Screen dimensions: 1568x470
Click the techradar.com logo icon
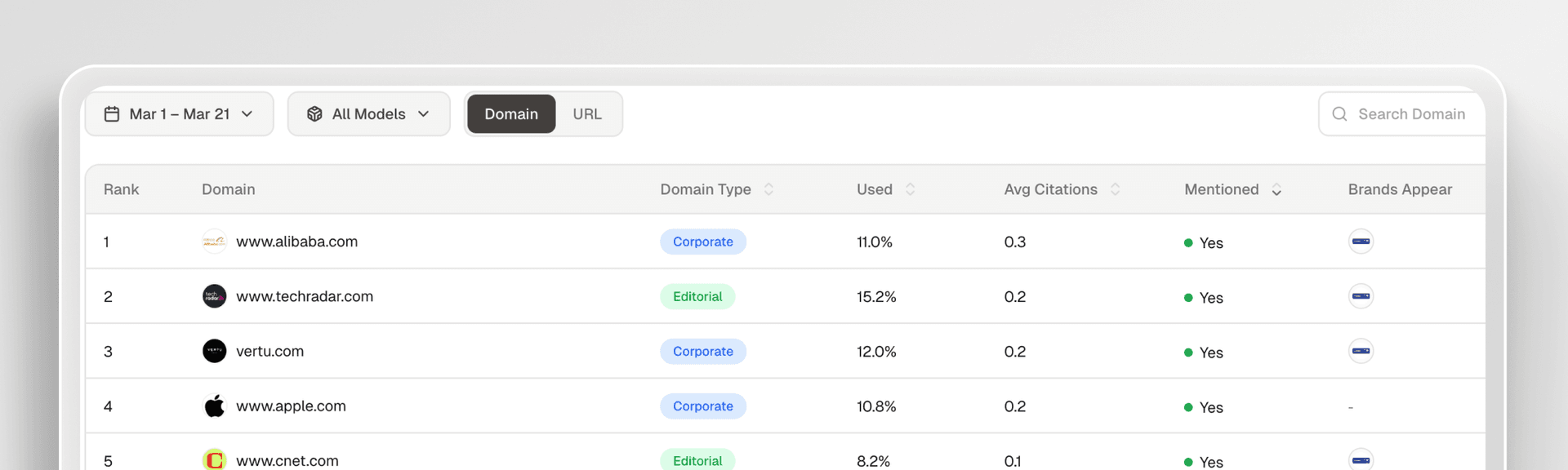pos(214,296)
